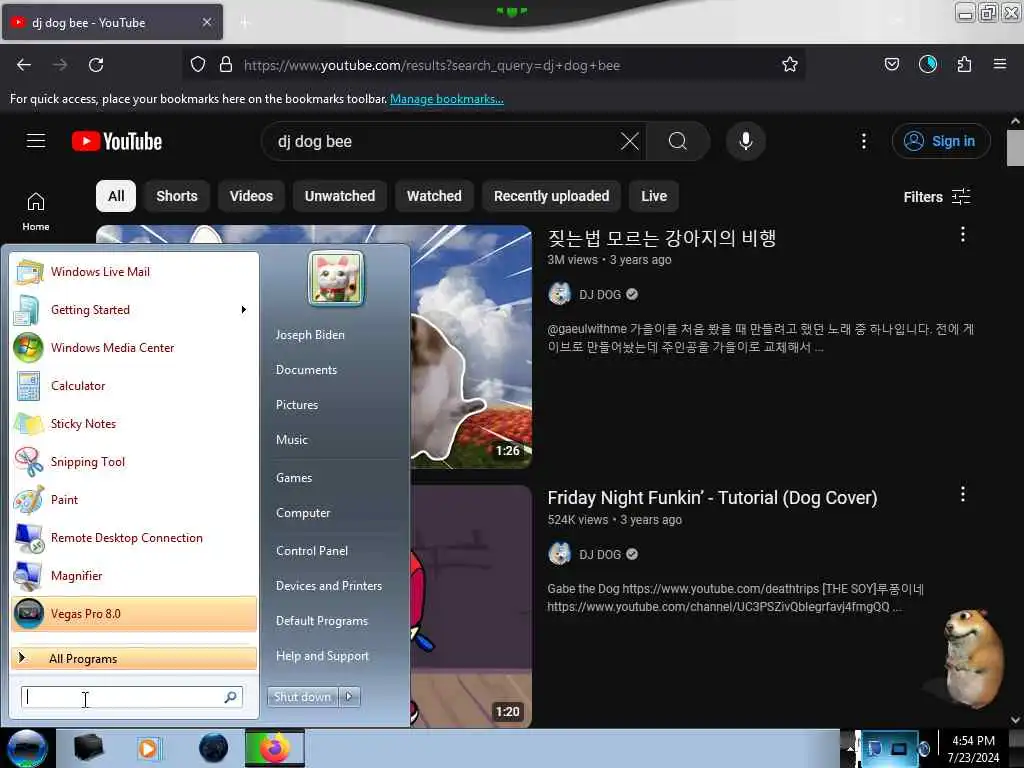Go to the YouTube logo home

point(117,141)
